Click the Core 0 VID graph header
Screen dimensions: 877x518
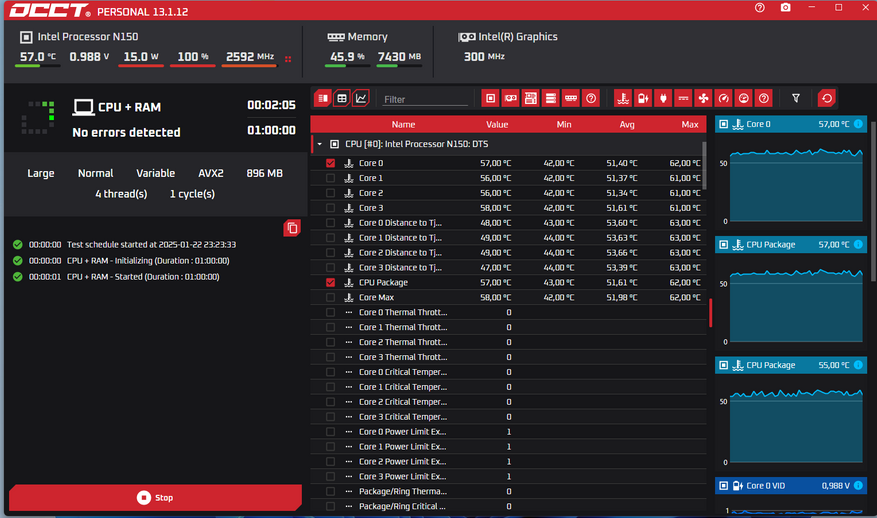click(x=791, y=486)
